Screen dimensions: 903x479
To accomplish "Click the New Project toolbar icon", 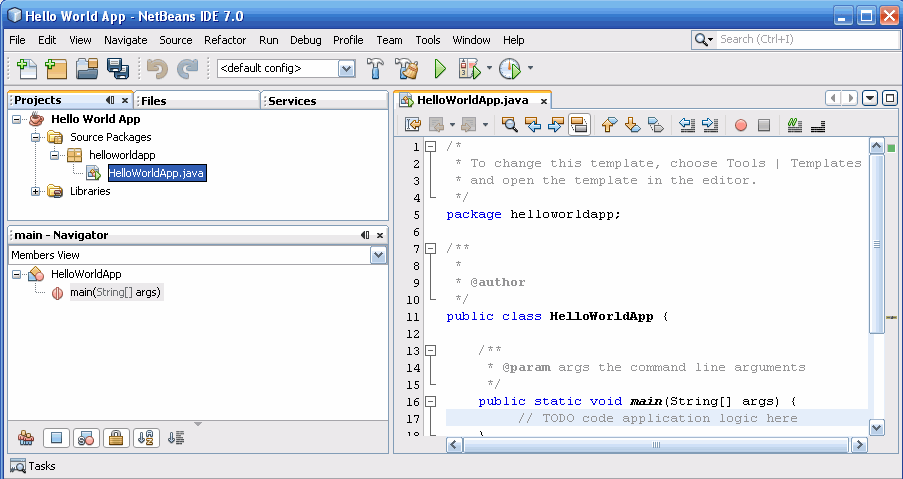I will pos(56,69).
